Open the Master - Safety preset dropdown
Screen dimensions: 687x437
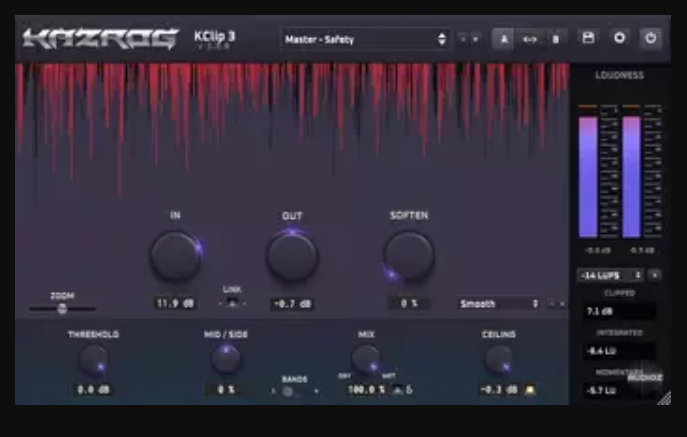coord(366,39)
